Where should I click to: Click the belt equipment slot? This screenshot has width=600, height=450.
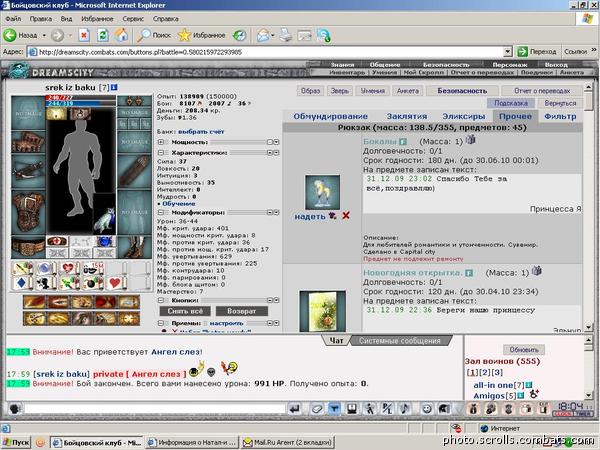coord(28,247)
